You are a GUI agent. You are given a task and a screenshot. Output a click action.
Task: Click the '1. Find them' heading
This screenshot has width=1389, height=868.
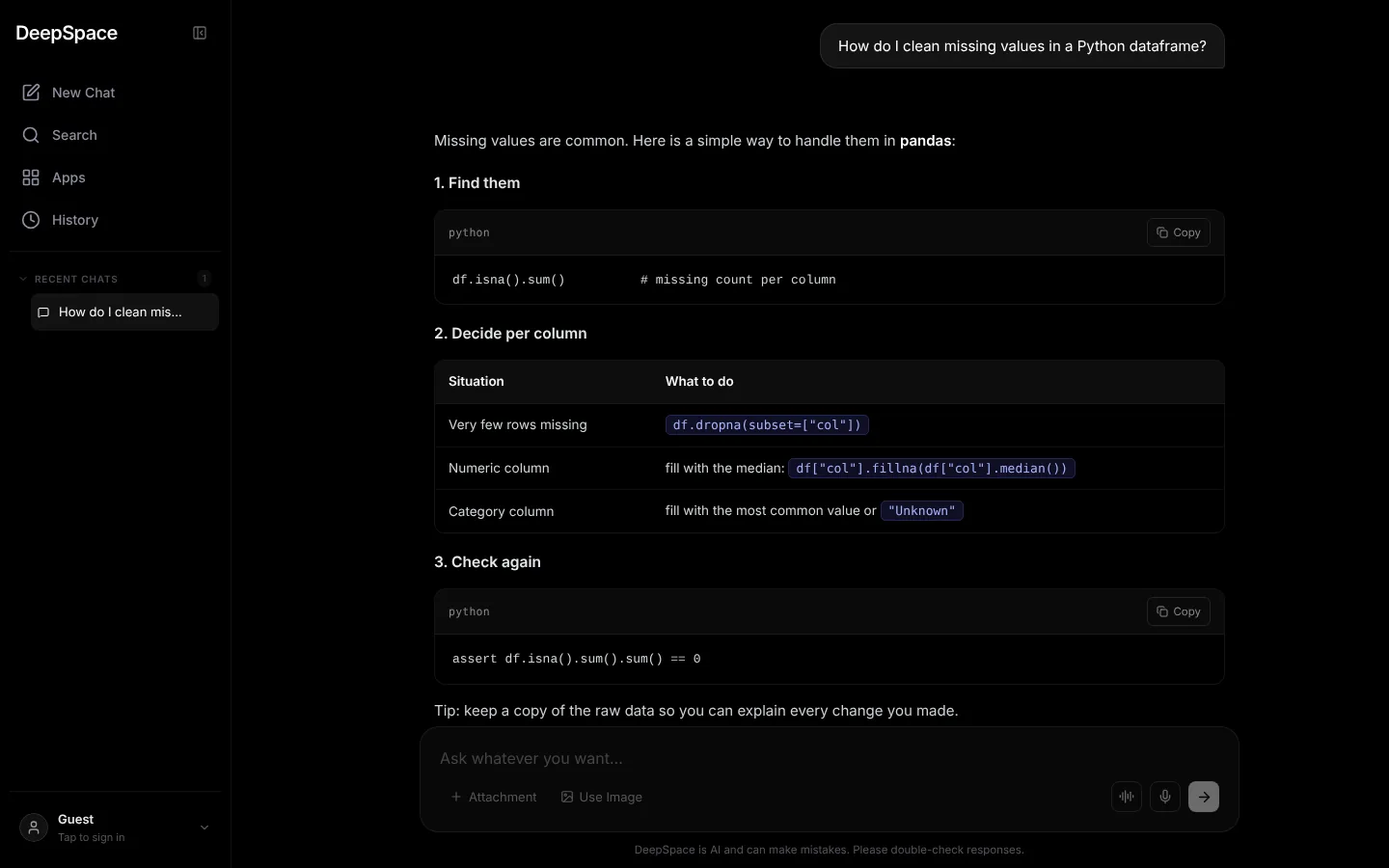pos(477,183)
